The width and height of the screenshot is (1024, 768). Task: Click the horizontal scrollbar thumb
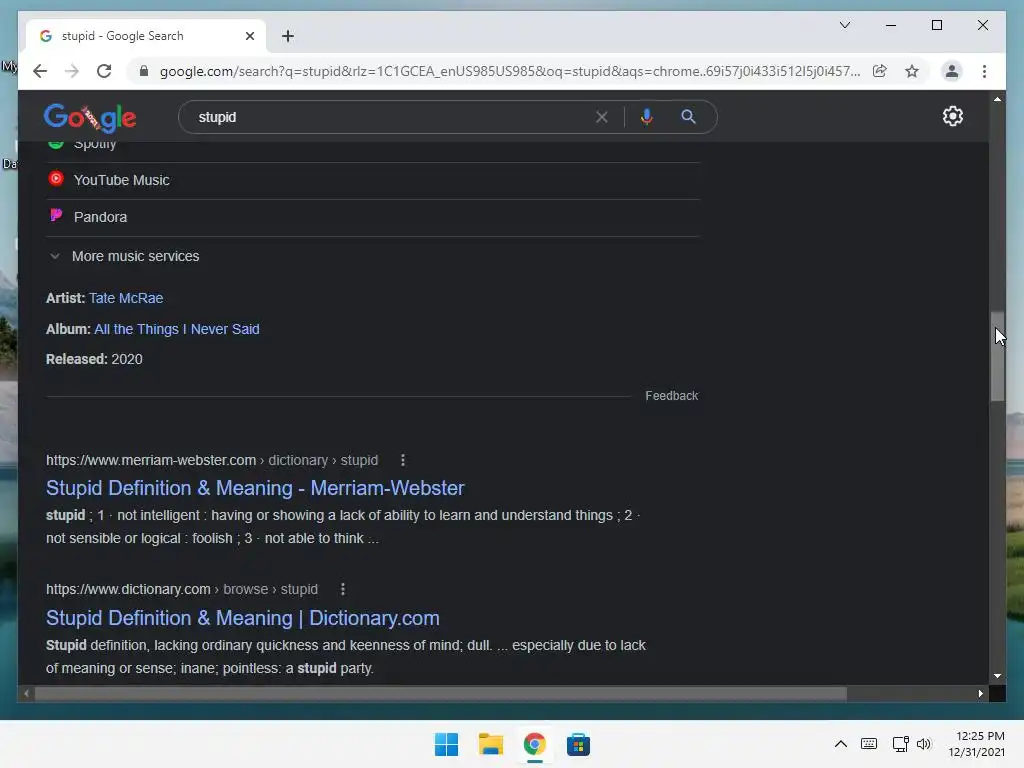[441, 694]
